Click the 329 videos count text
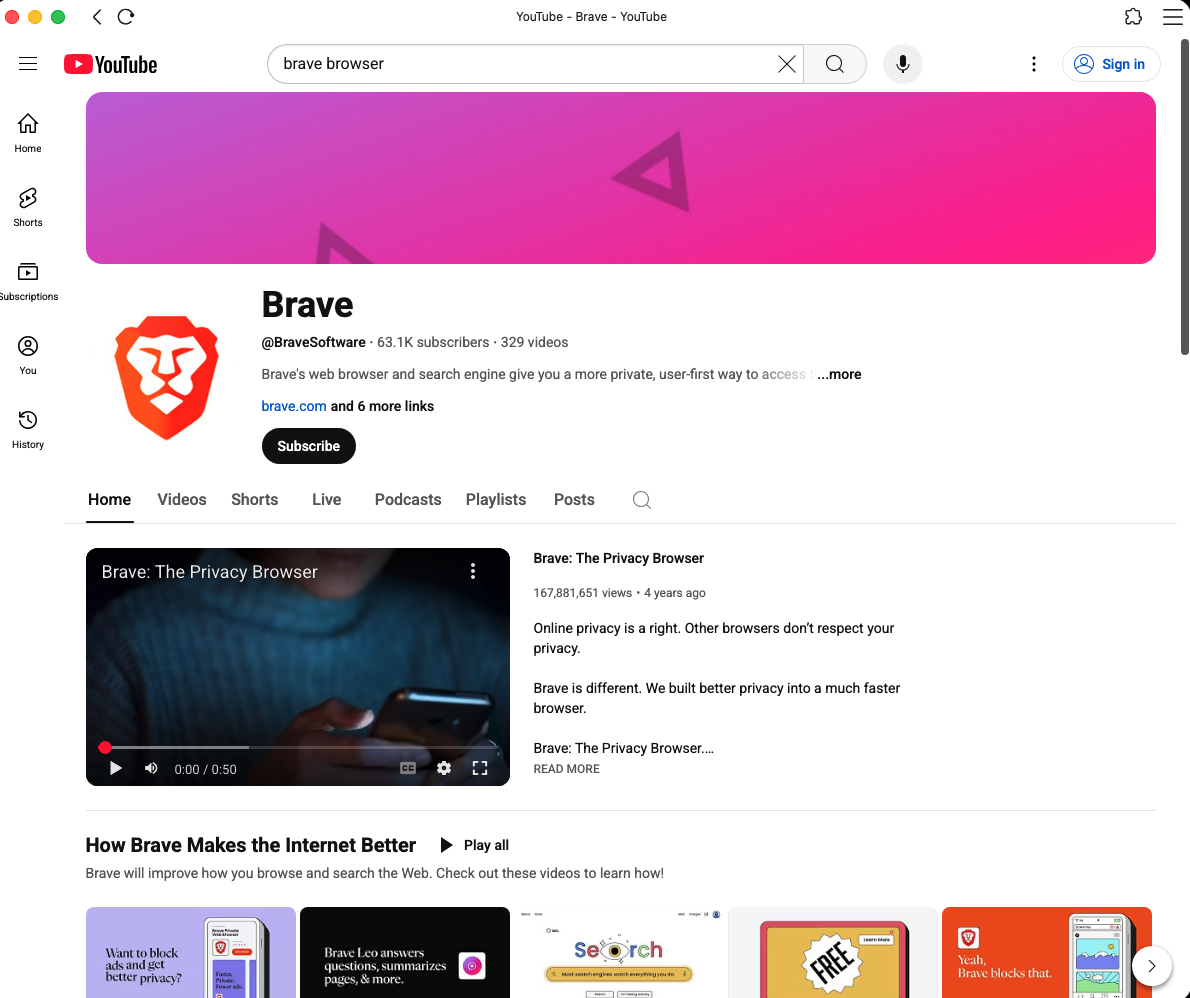This screenshot has width=1190, height=998. tap(534, 342)
